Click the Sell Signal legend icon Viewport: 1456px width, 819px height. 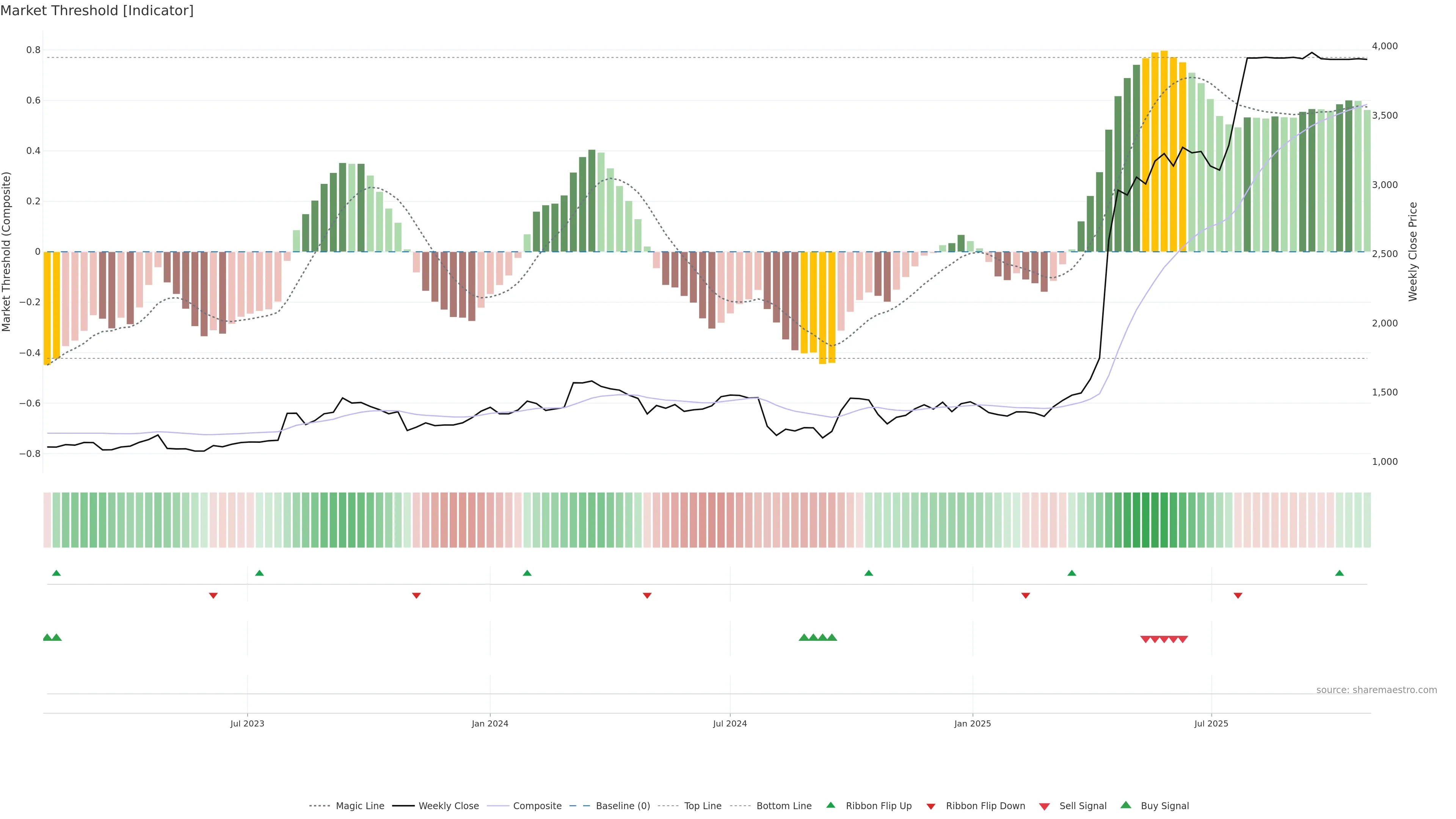pos(1044,806)
